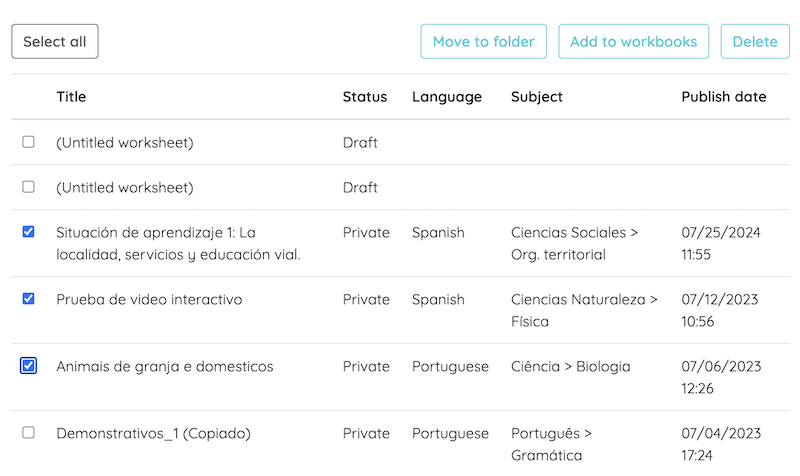Click the Status column header
The width and height of the screenshot is (800, 476).
pos(364,97)
